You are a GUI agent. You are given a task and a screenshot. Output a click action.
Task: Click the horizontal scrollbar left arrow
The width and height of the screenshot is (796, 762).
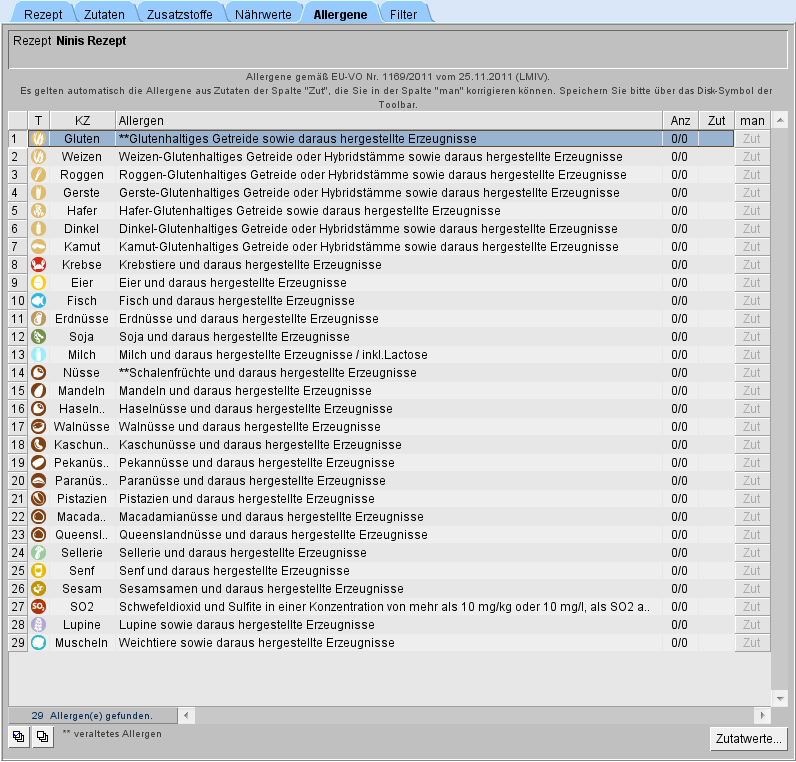coord(186,715)
